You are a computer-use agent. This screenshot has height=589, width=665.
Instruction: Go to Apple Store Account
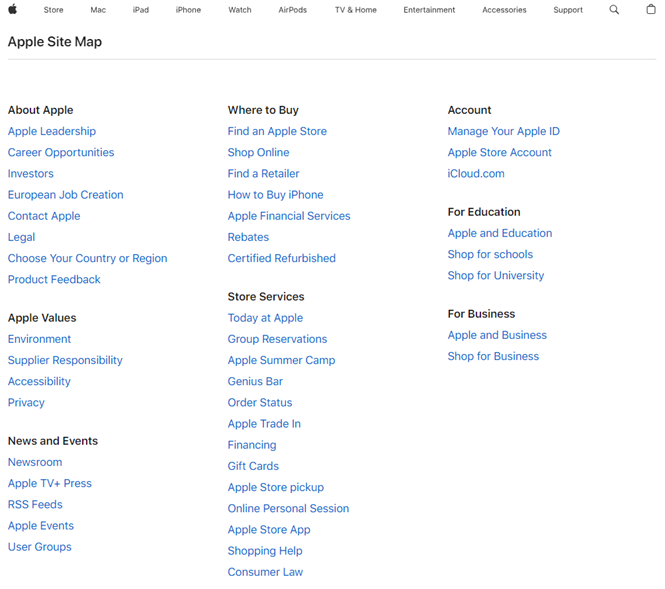point(499,153)
